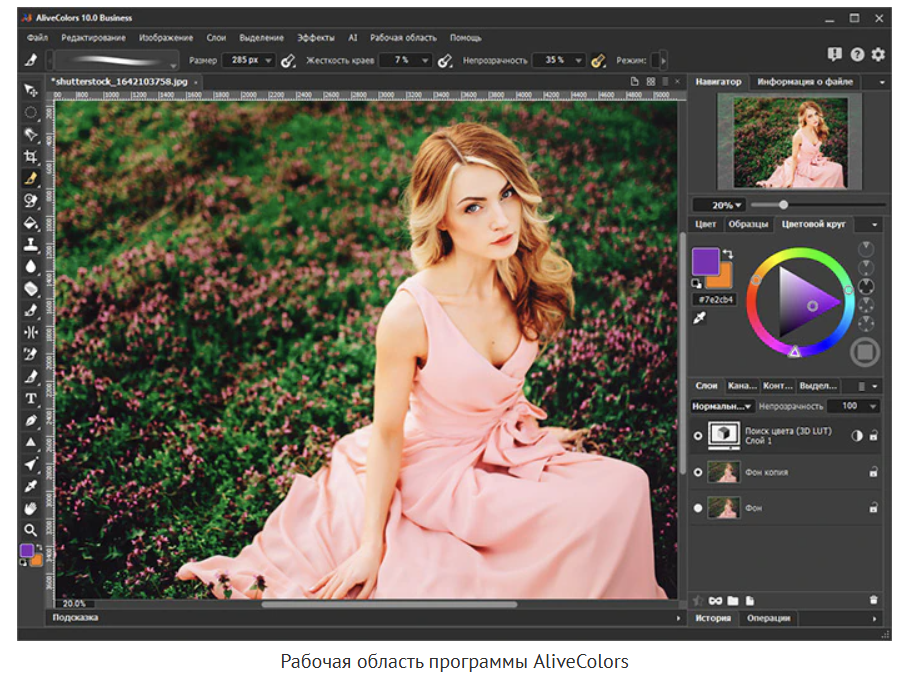The height and width of the screenshot is (677, 915).
Task: Toggle lock on the 'Фон' layer
Action: point(874,508)
